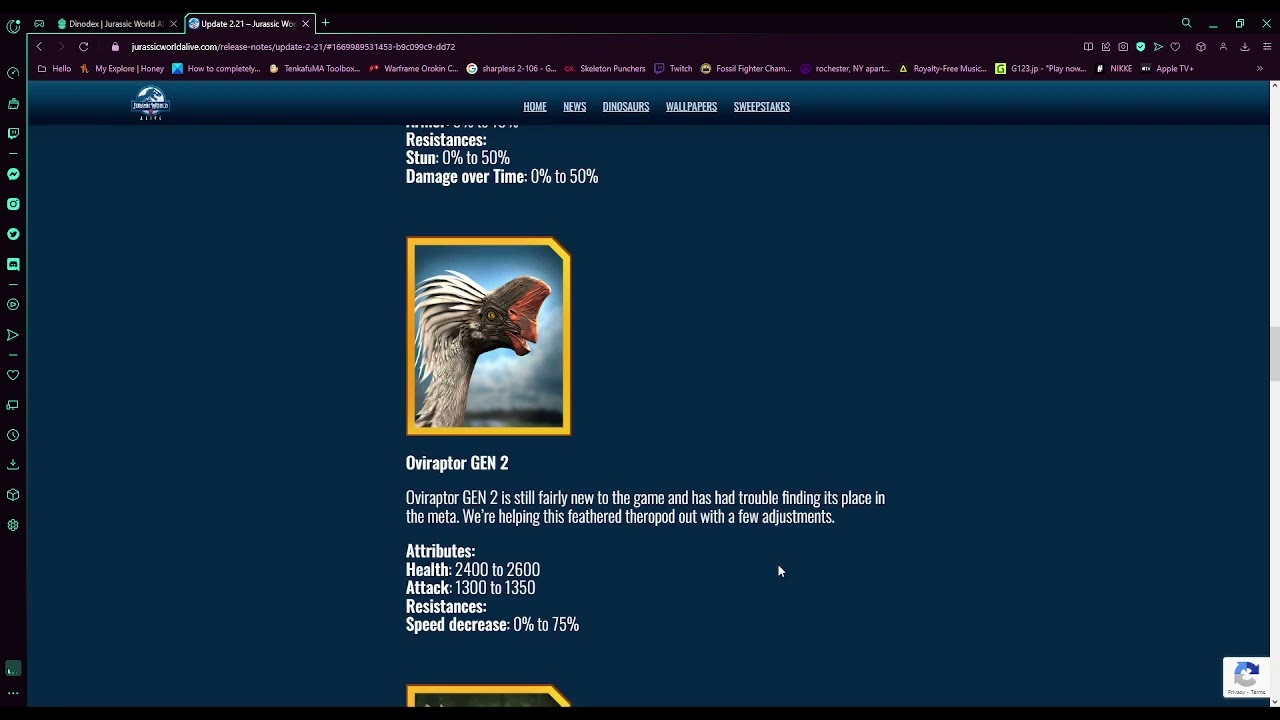Click the address bar URL

click(x=293, y=47)
